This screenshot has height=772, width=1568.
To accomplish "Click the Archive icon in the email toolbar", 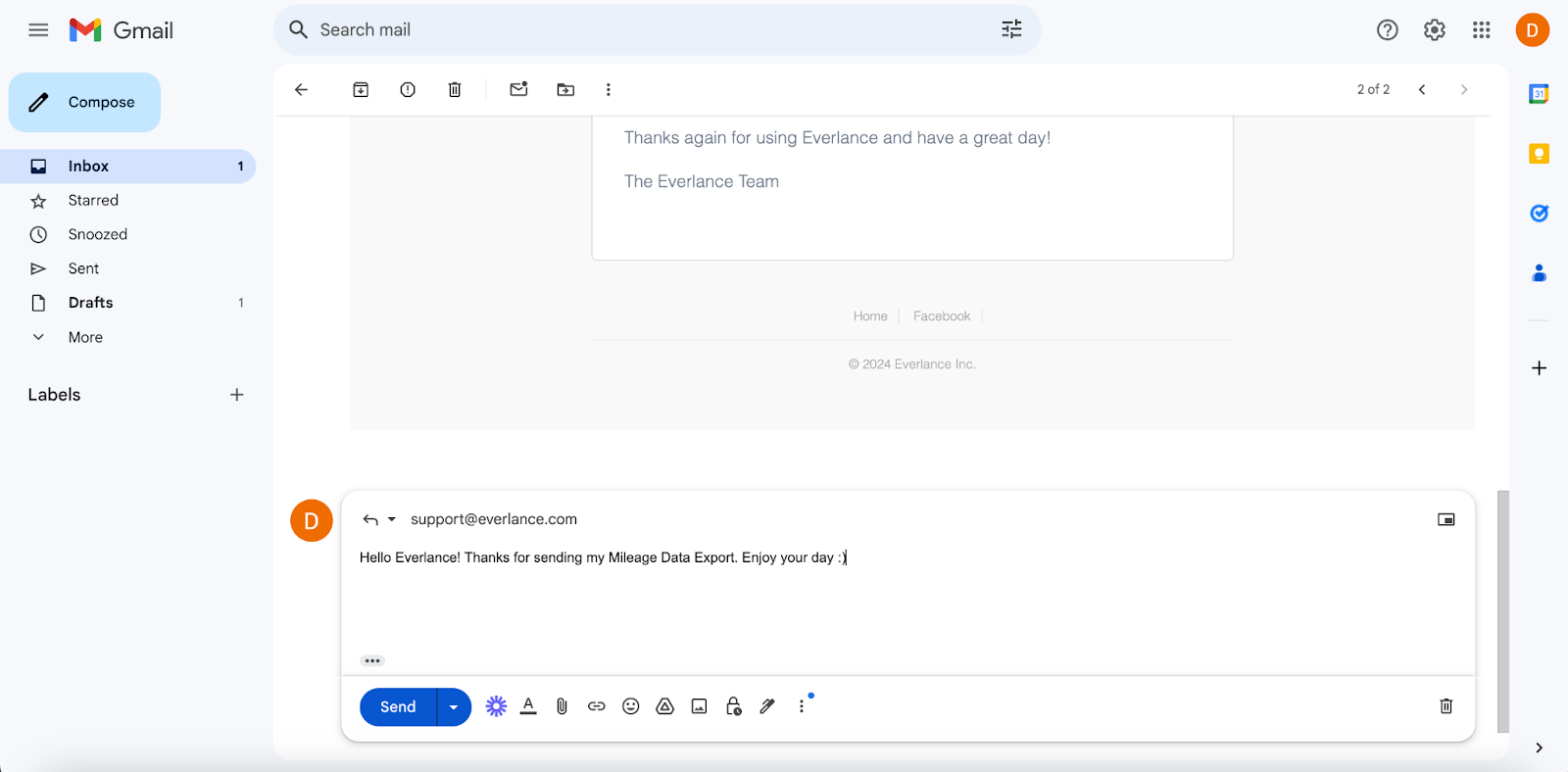I will (361, 90).
